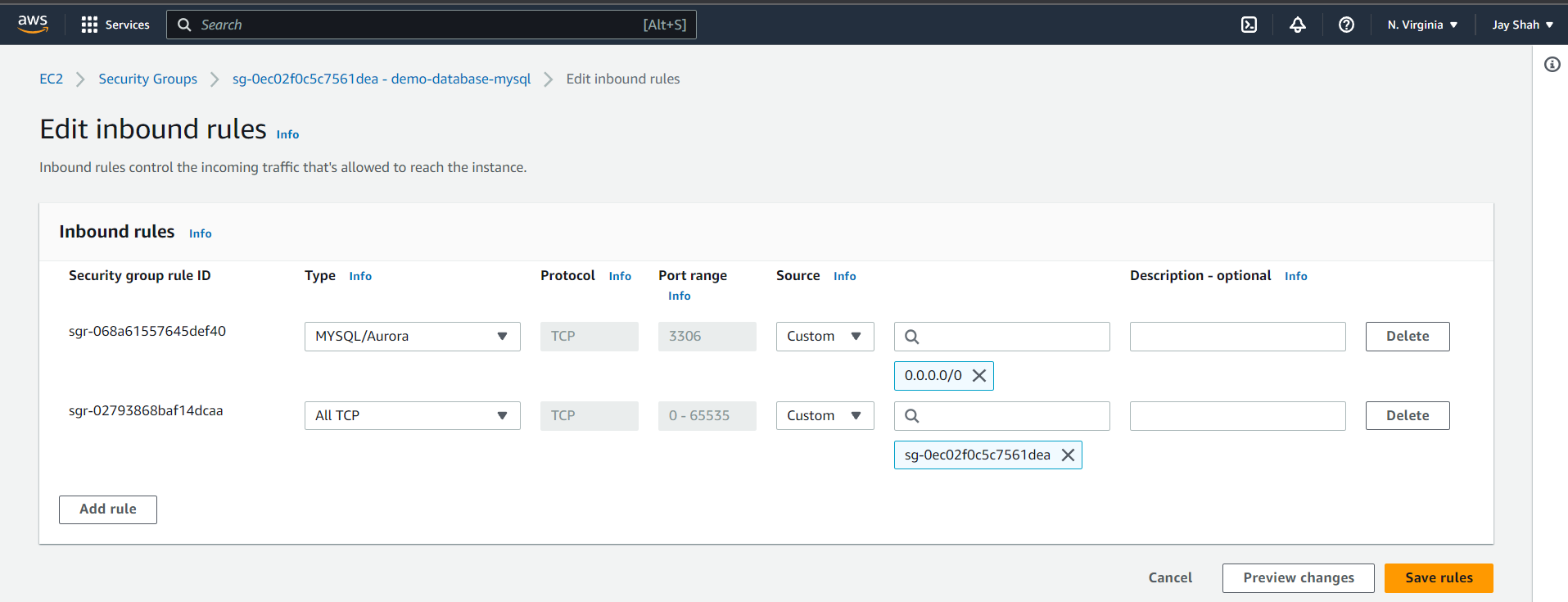Click the TCP protocol field of MYSQL/Aurora rule

coord(590,336)
